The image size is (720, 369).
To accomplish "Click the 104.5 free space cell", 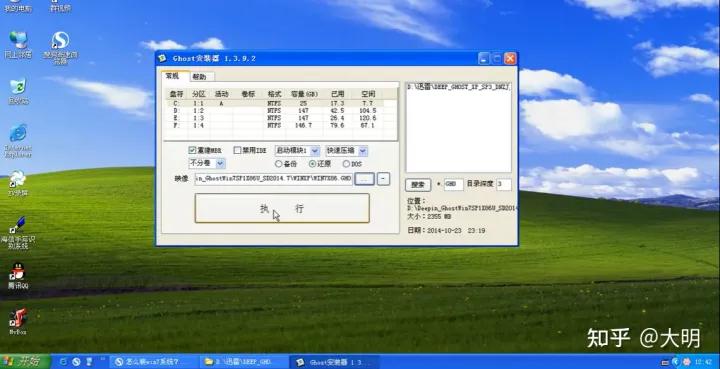I will click(x=368, y=111).
